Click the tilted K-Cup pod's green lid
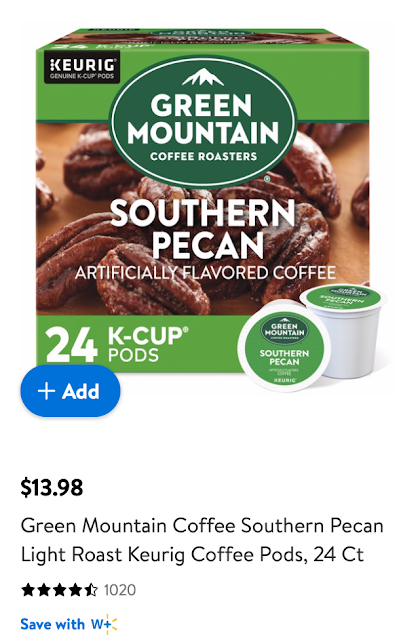 point(284,348)
